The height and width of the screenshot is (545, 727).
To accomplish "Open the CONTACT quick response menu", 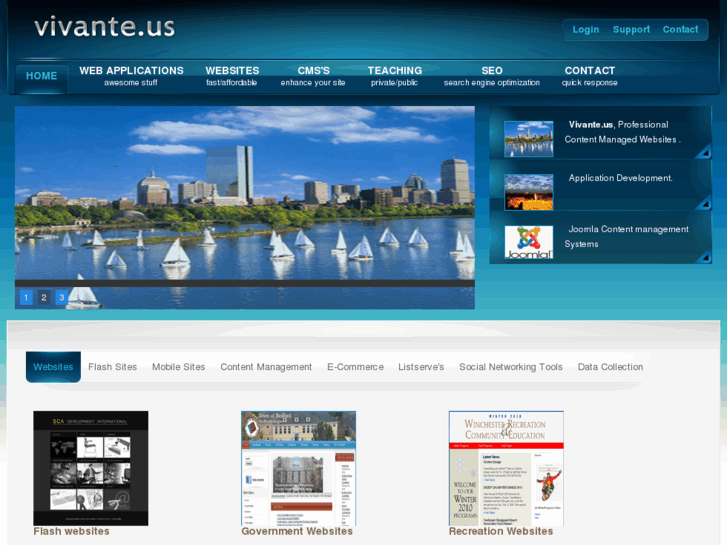I will [x=589, y=76].
